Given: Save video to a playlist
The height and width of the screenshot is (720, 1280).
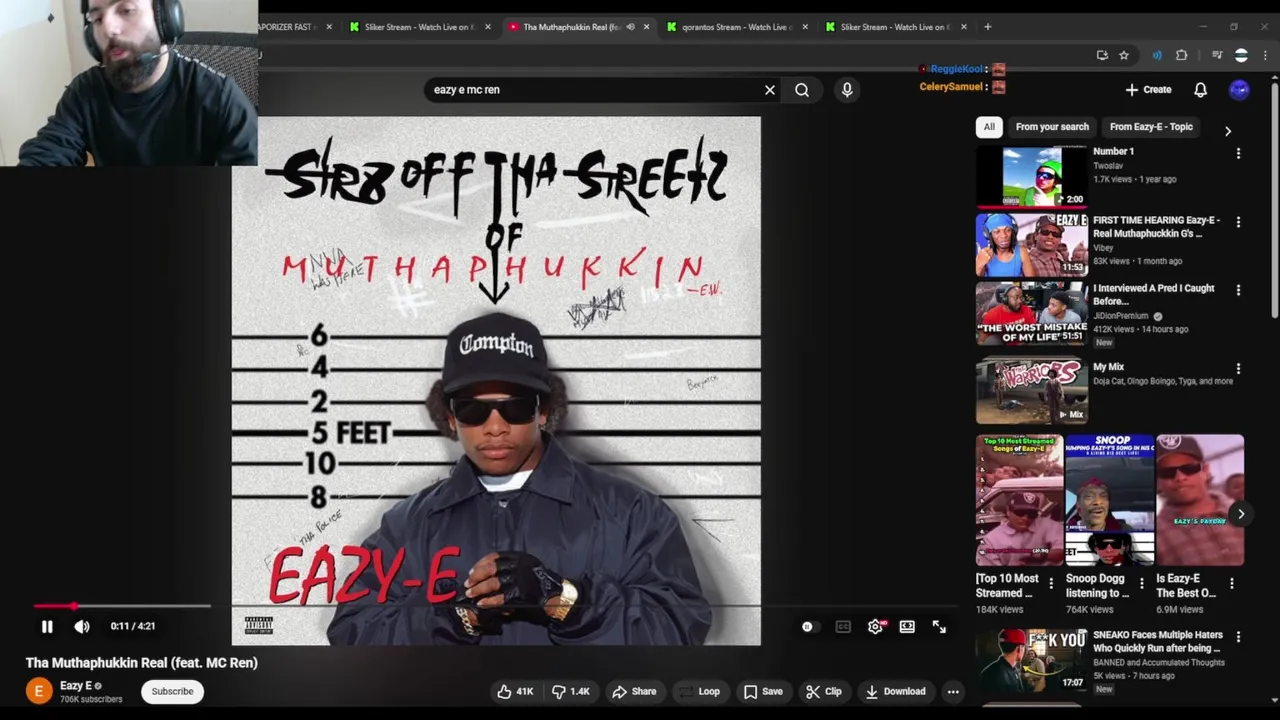Looking at the screenshot, I should (762, 691).
